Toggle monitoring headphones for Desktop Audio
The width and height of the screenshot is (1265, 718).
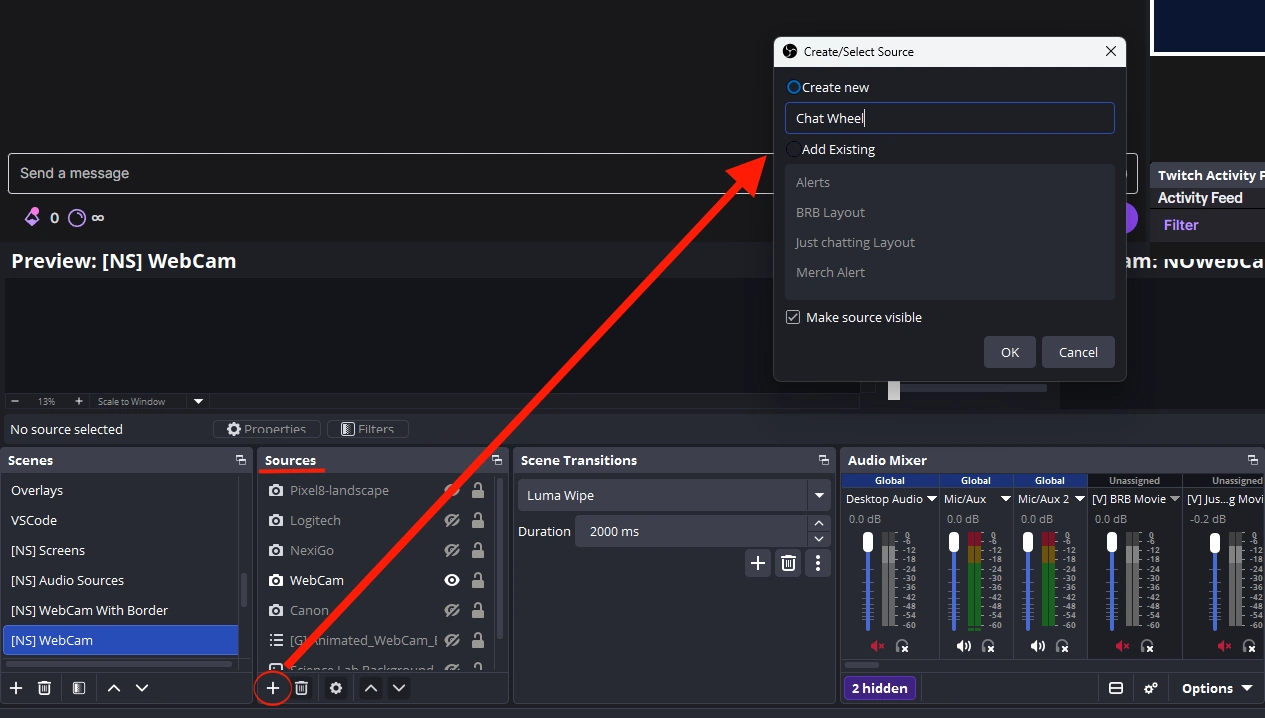point(902,647)
